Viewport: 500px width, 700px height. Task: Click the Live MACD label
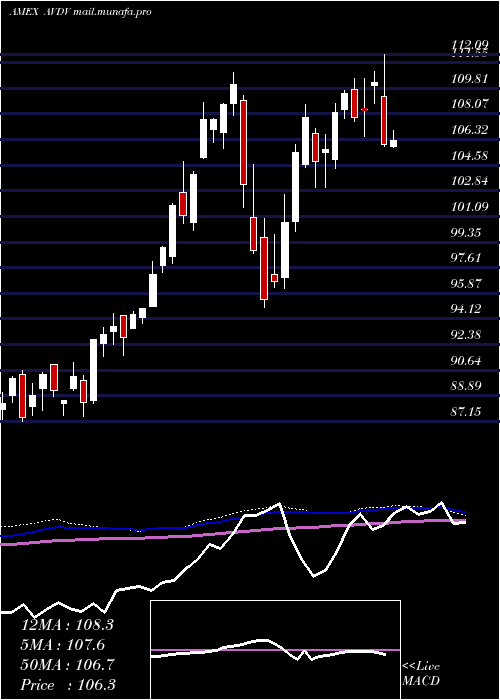[x=421, y=673]
